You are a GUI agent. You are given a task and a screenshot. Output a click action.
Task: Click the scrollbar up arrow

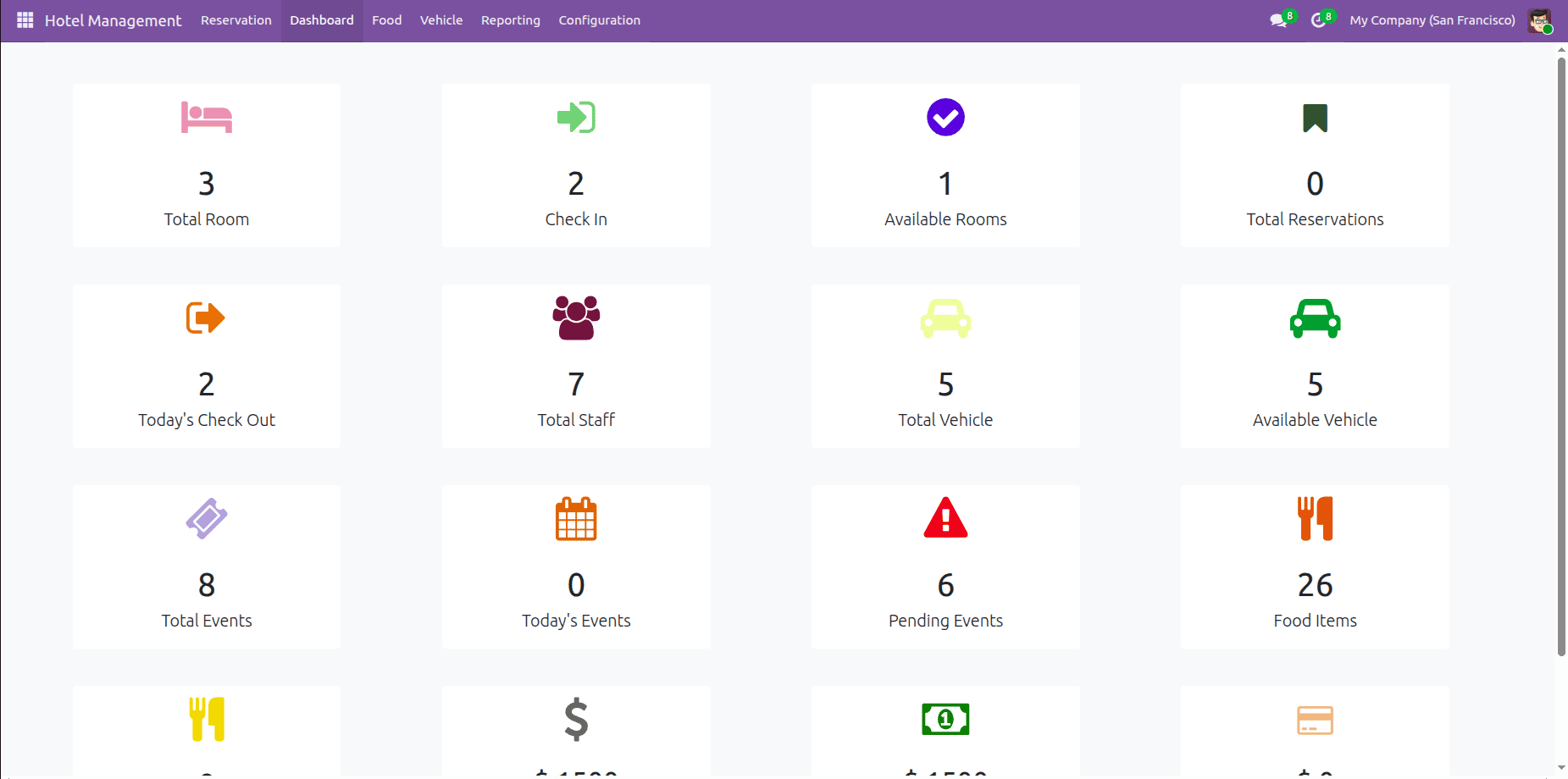tap(1561, 50)
